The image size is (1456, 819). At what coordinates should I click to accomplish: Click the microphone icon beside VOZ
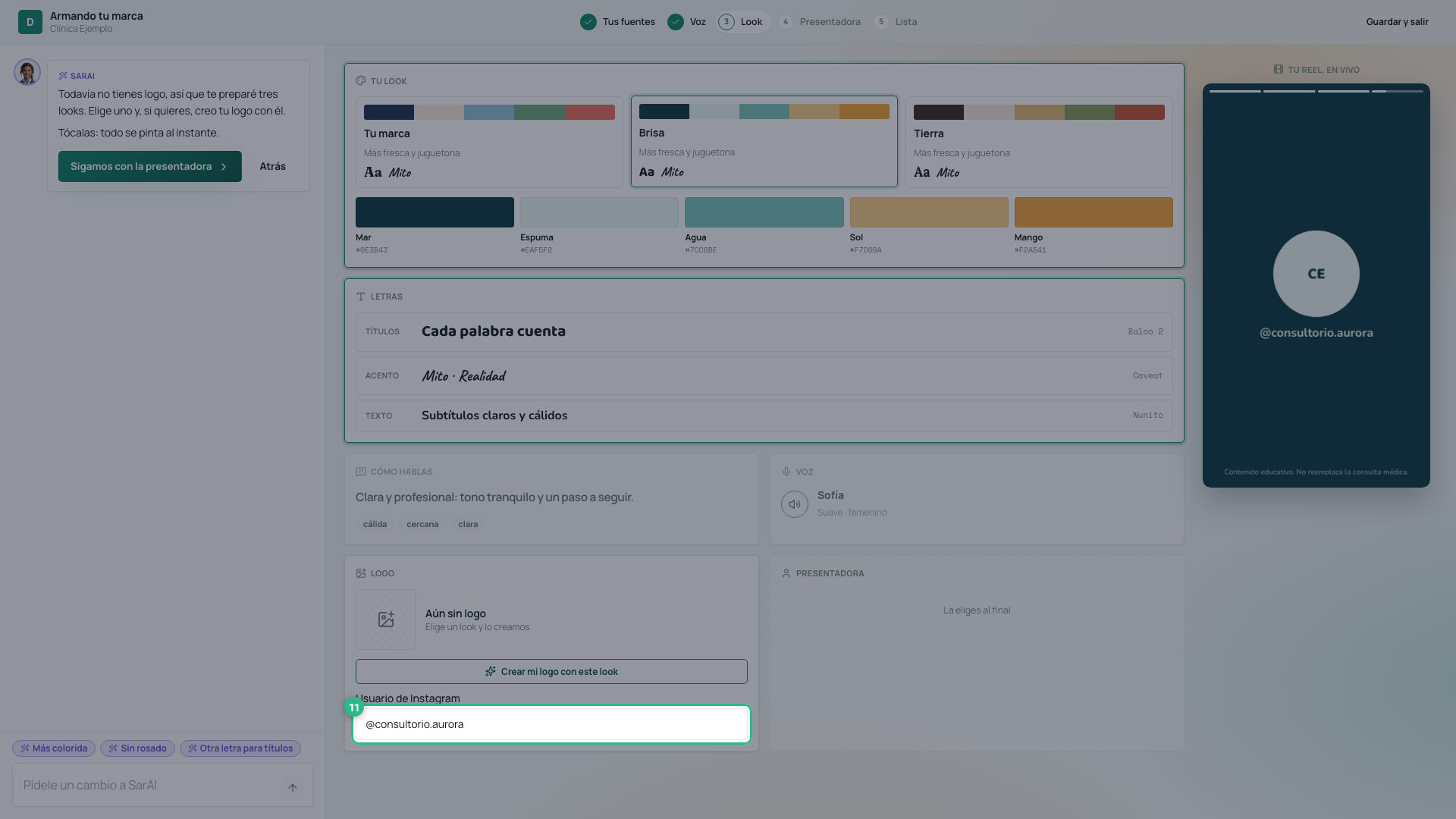pos(786,472)
